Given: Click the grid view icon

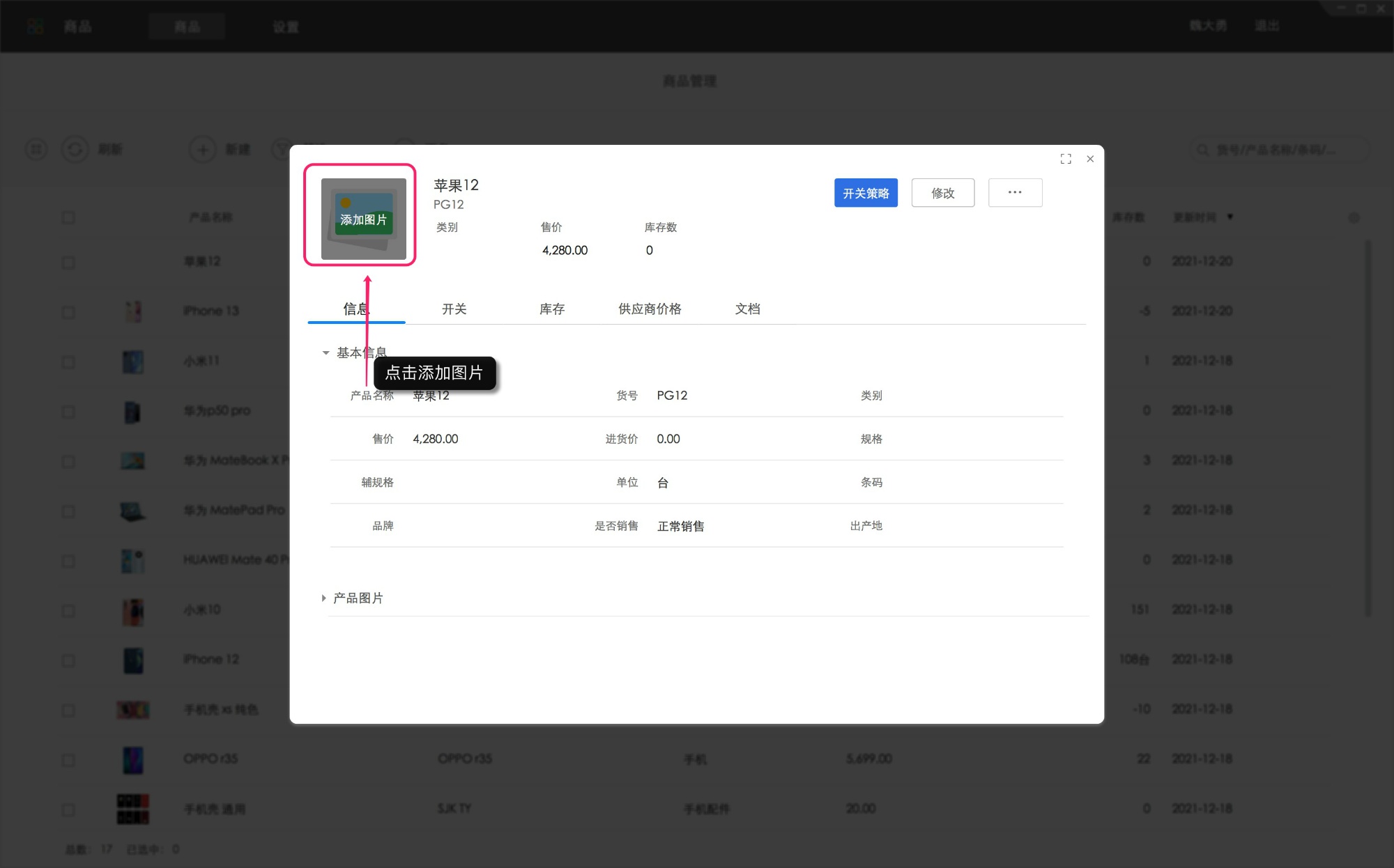Looking at the screenshot, I should point(36,149).
